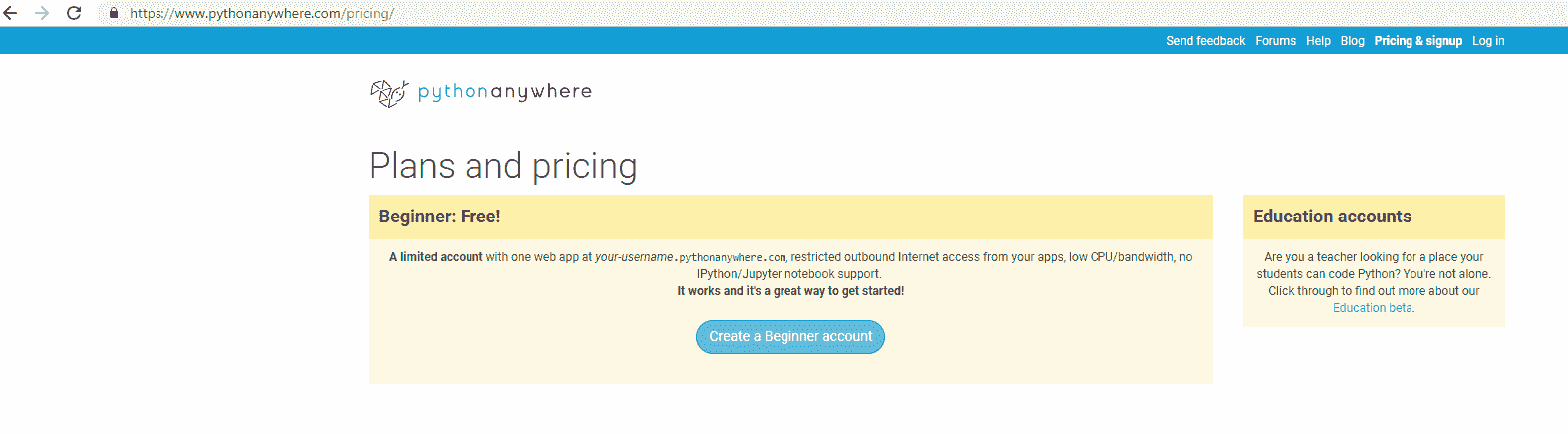Click the Education accounts panel header
The height and width of the screenshot is (434, 1568).
[1332, 217]
